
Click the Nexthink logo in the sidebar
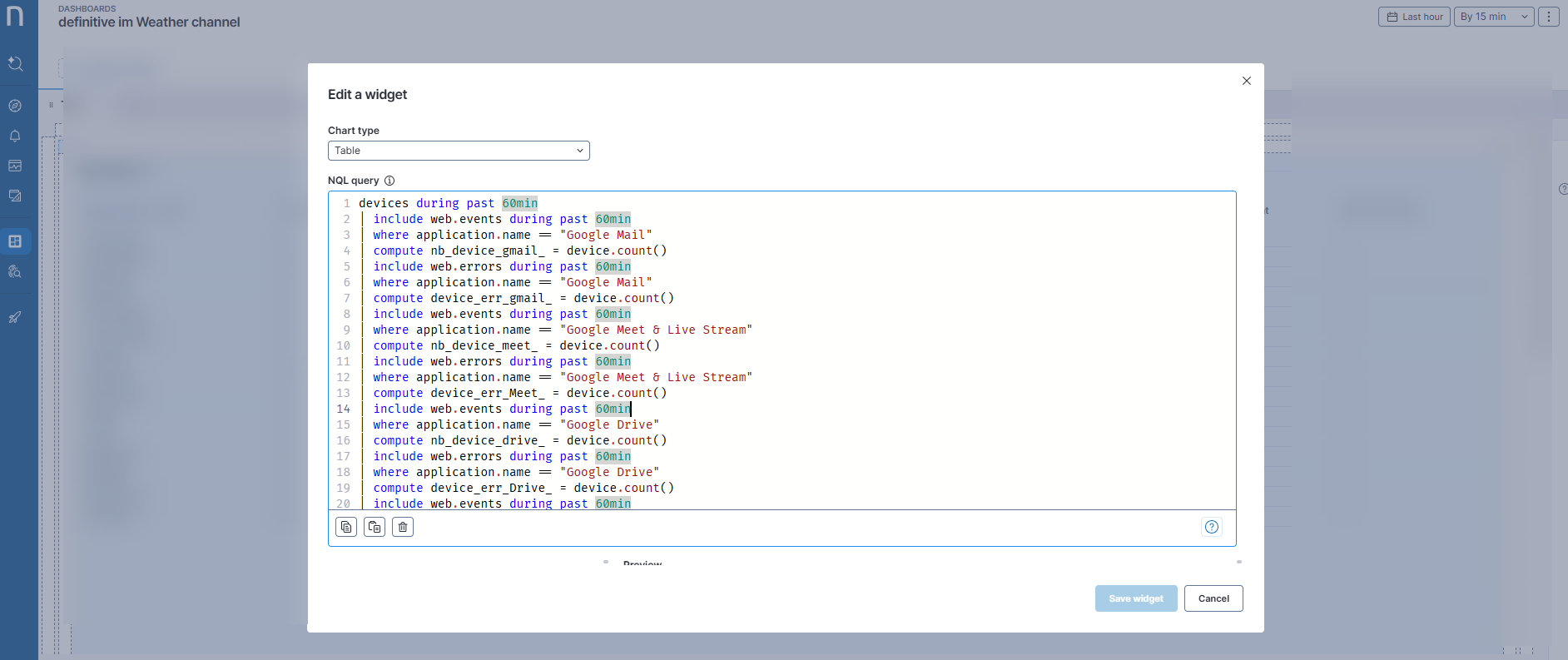(x=15, y=15)
